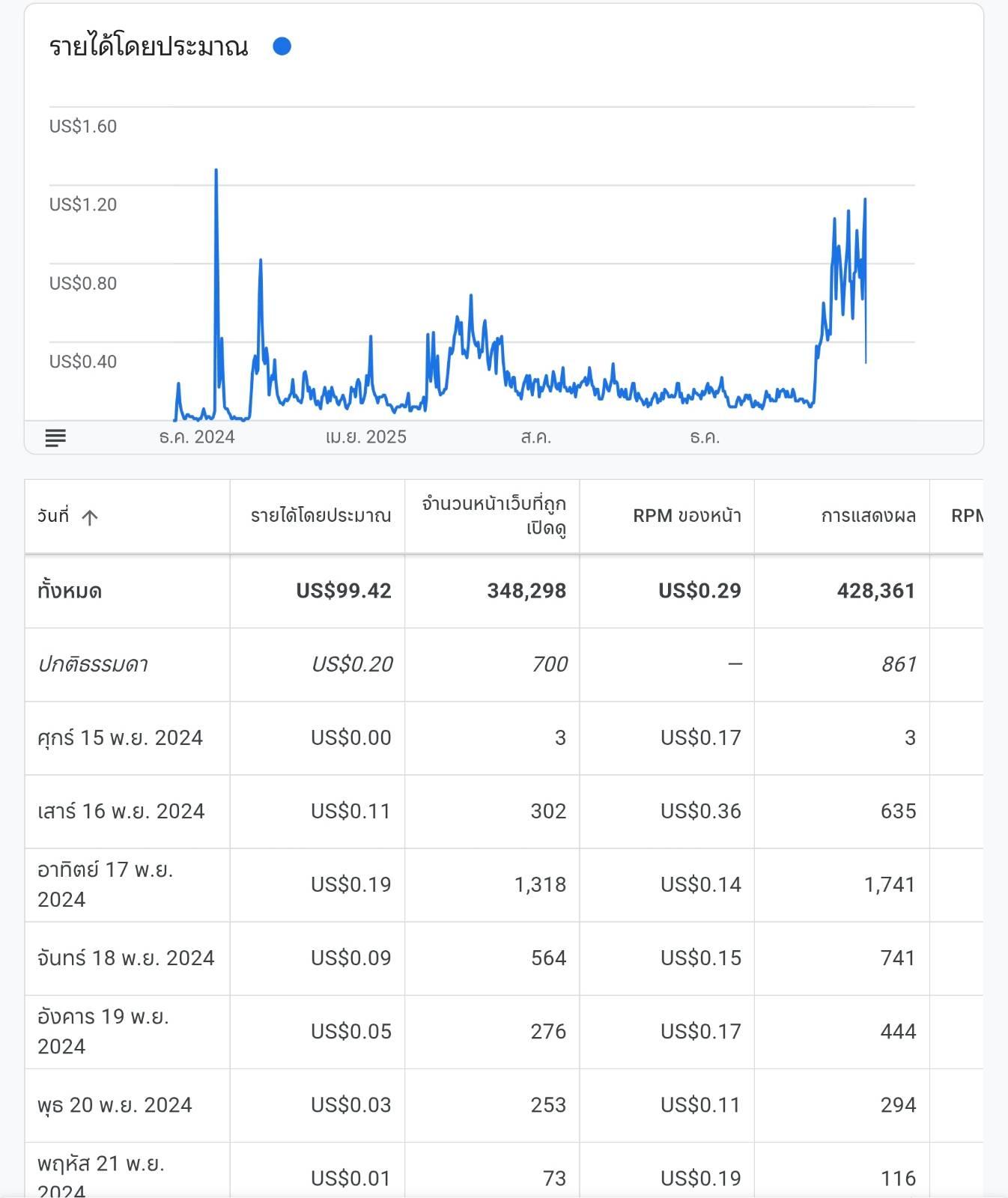Image resolution: width=1008 pixels, height=1198 pixels.
Task: Click the เม.ย. 2025 date label under the chart
Action: [x=366, y=437]
